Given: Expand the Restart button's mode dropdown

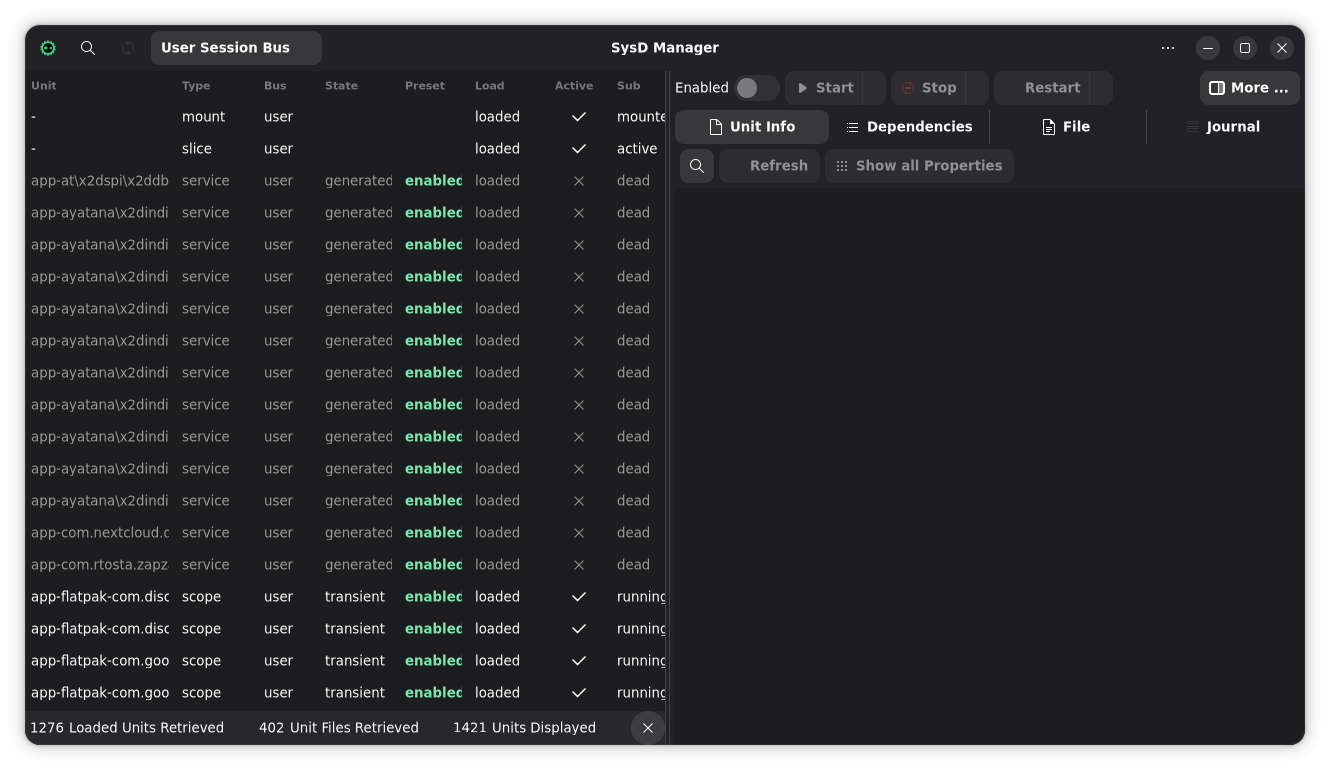Looking at the screenshot, I should click(1101, 88).
